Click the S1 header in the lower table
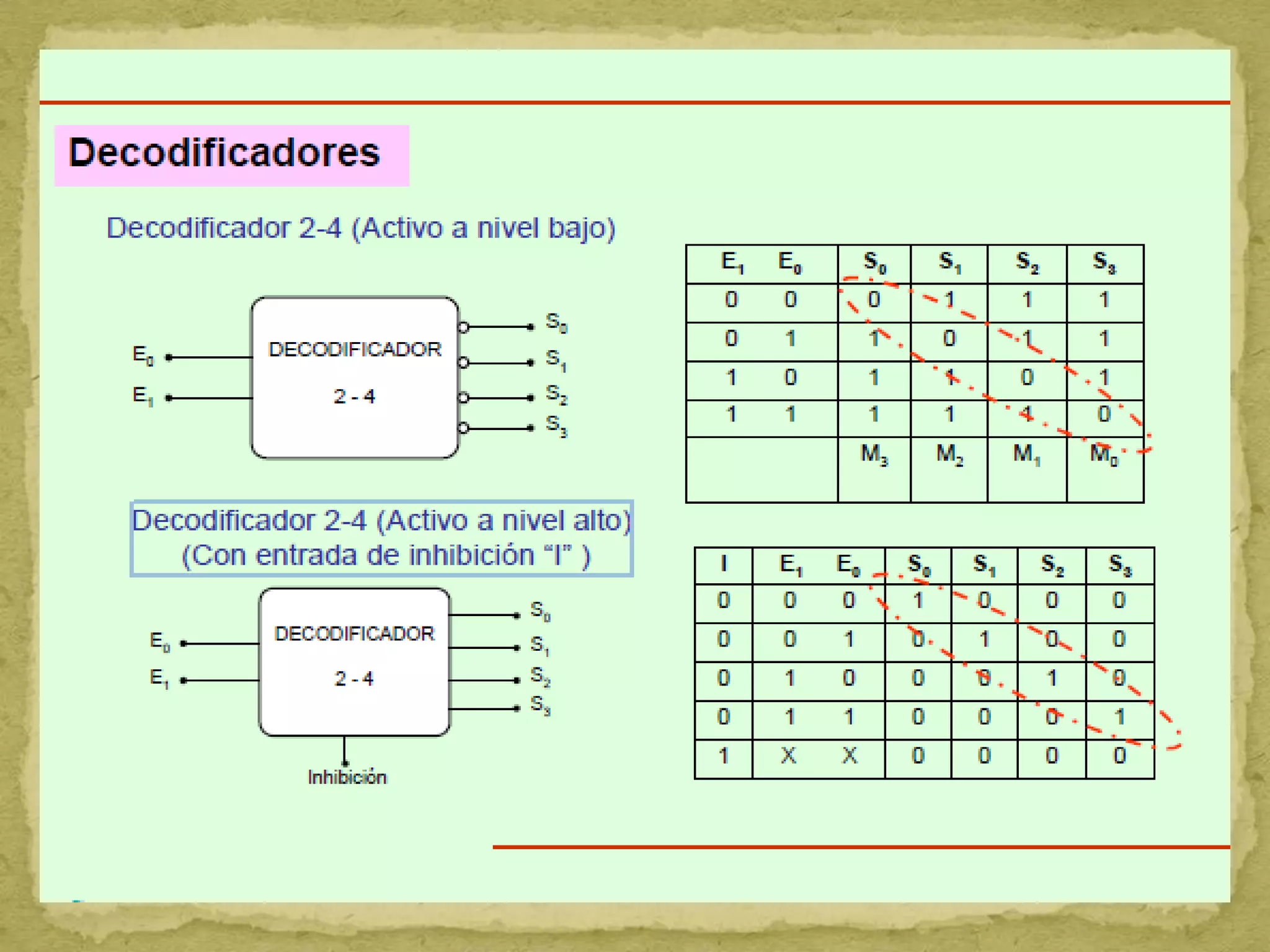The width and height of the screenshot is (1270, 952). point(984,565)
